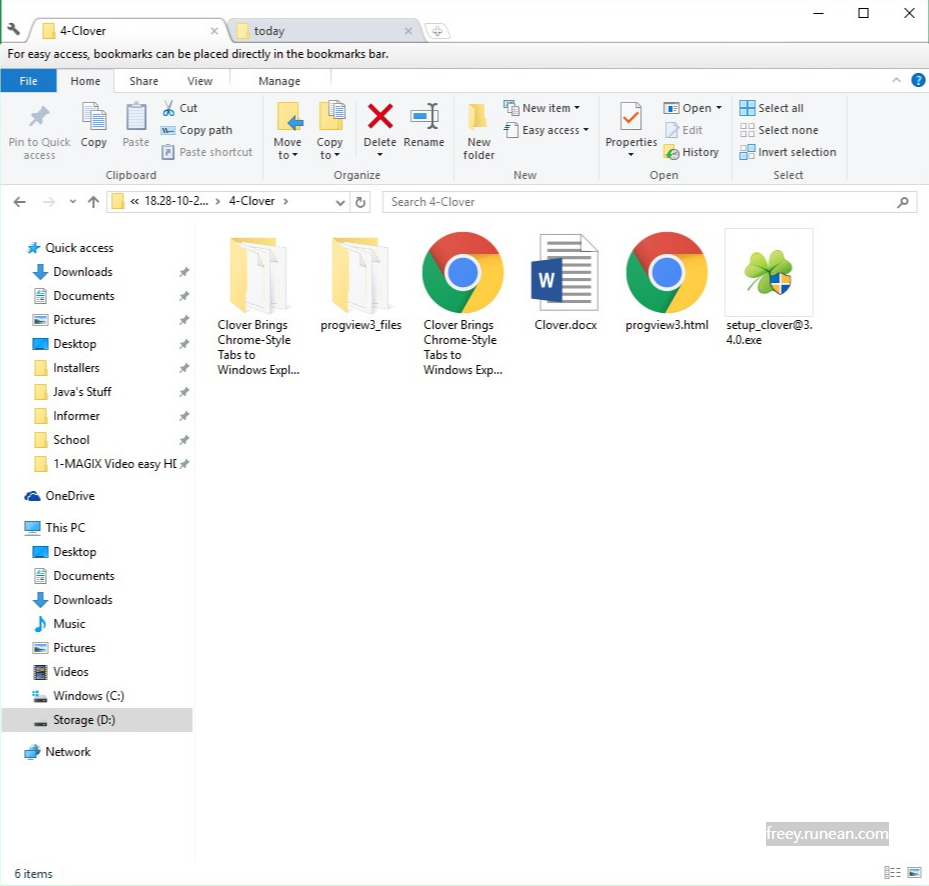Viewport: 929px width, 886px height.
Task: Click the Copy ribbon button
Action: tap(94, 125)
